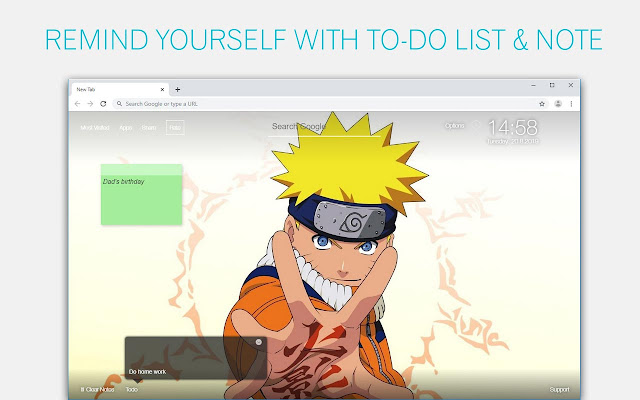
Task: Open the Chrome profile avatar
Action: (x=558, y=104)
